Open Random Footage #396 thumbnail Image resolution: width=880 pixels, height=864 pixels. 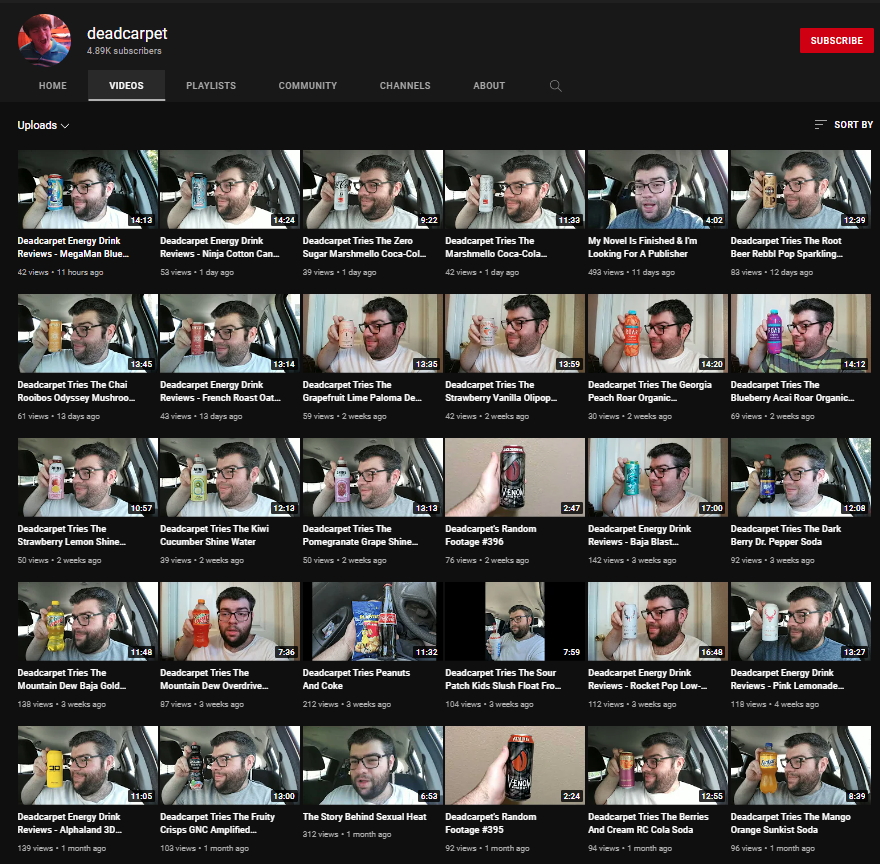coord(515,477)
